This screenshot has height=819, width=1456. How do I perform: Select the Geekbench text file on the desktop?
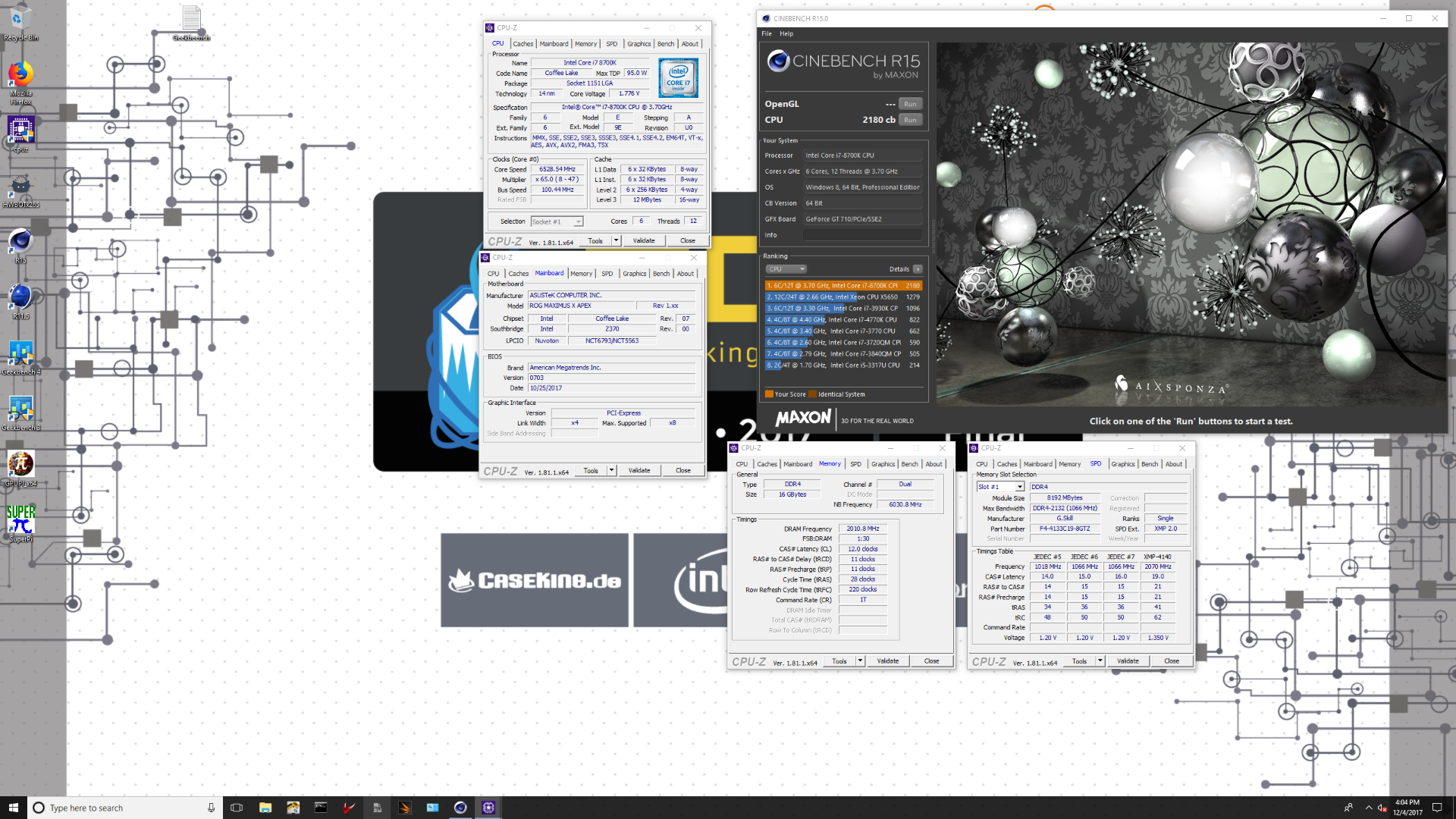[x=191, y=23]
